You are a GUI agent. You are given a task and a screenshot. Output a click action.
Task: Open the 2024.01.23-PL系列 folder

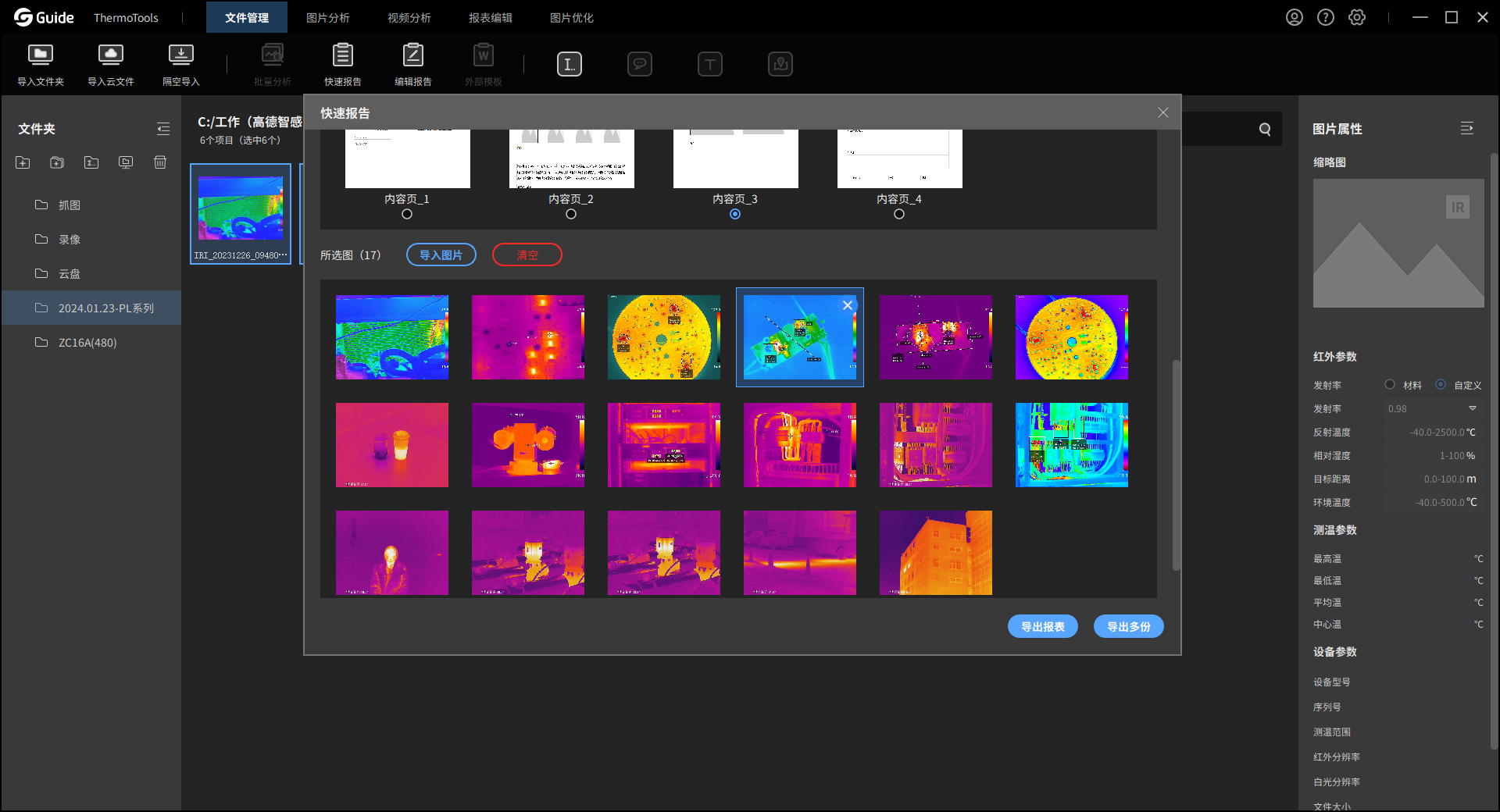91,308
